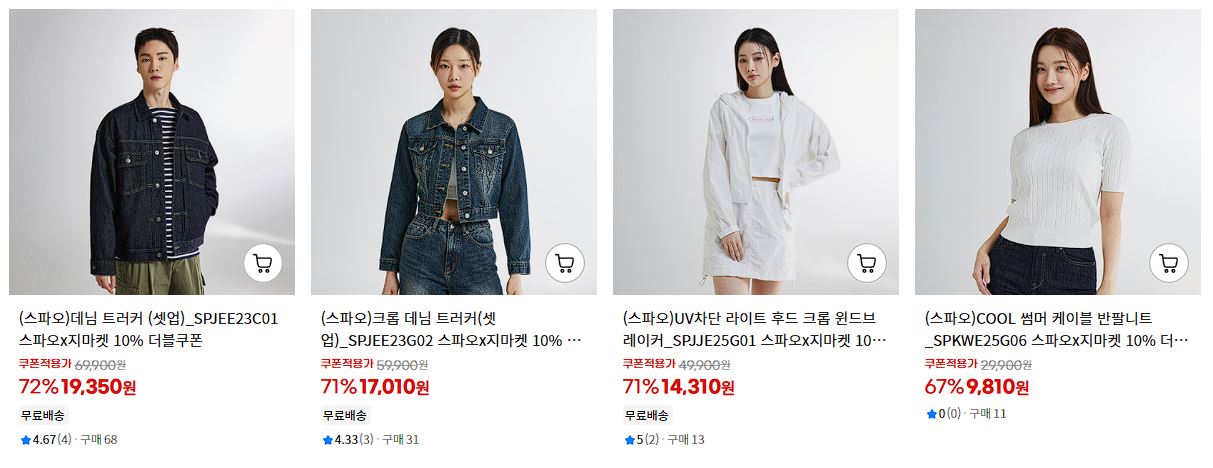Add the chrome denim trucker to cart
The width and height of the screenshot is (1213, 468).
tap(565, 264)
